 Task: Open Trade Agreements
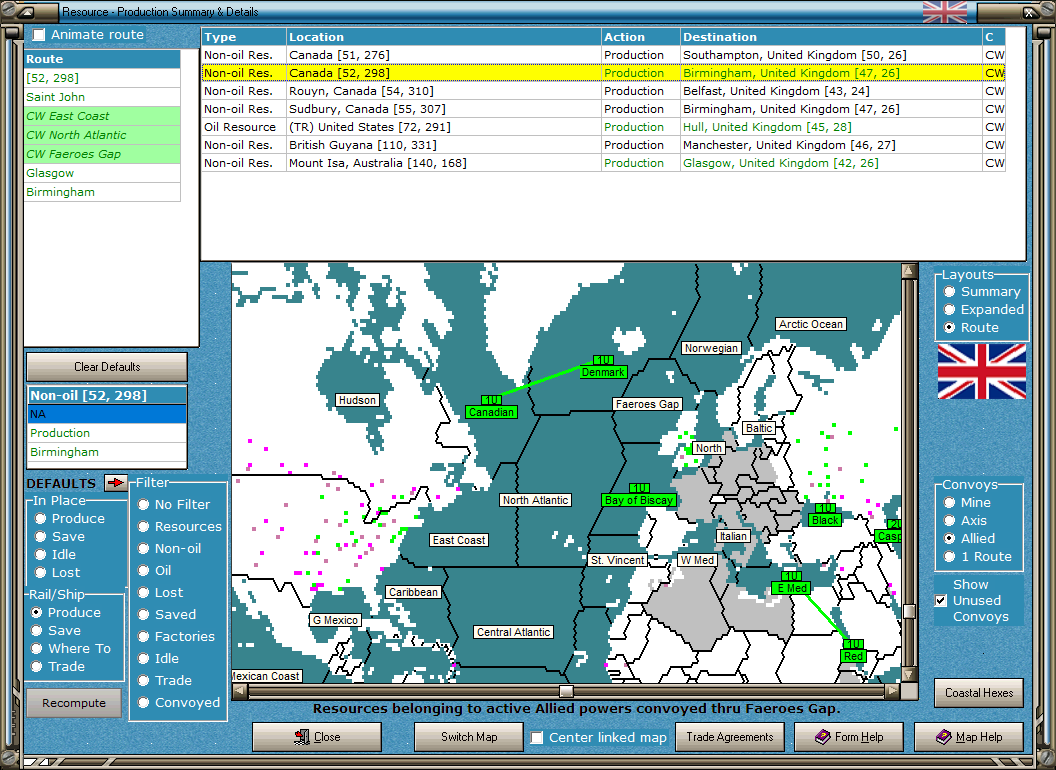click(x=730, y=737)
